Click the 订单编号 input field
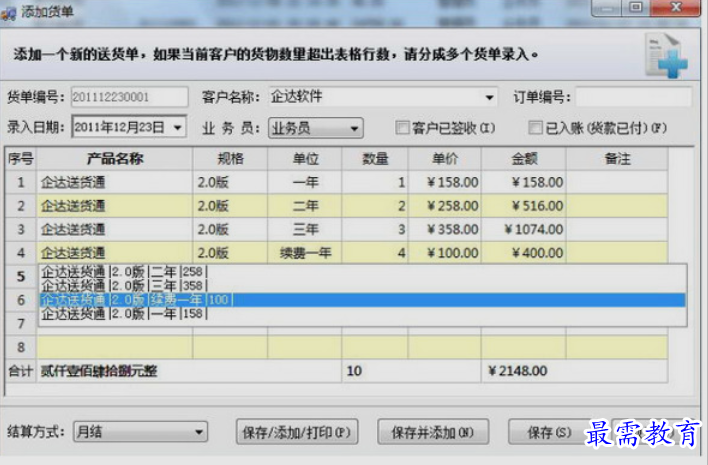Viewport: 708px width, 465px height. coord(633,97)
